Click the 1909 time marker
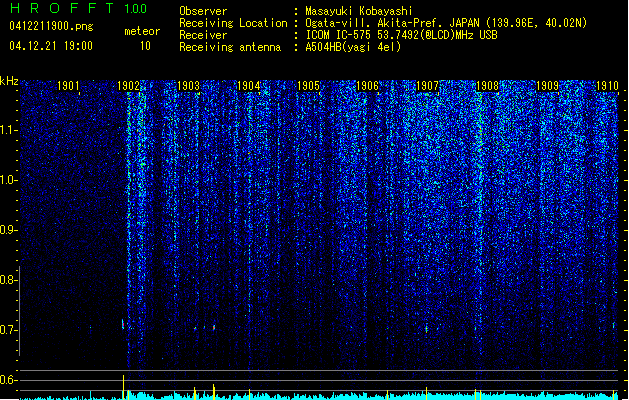 tap(548, 85)
